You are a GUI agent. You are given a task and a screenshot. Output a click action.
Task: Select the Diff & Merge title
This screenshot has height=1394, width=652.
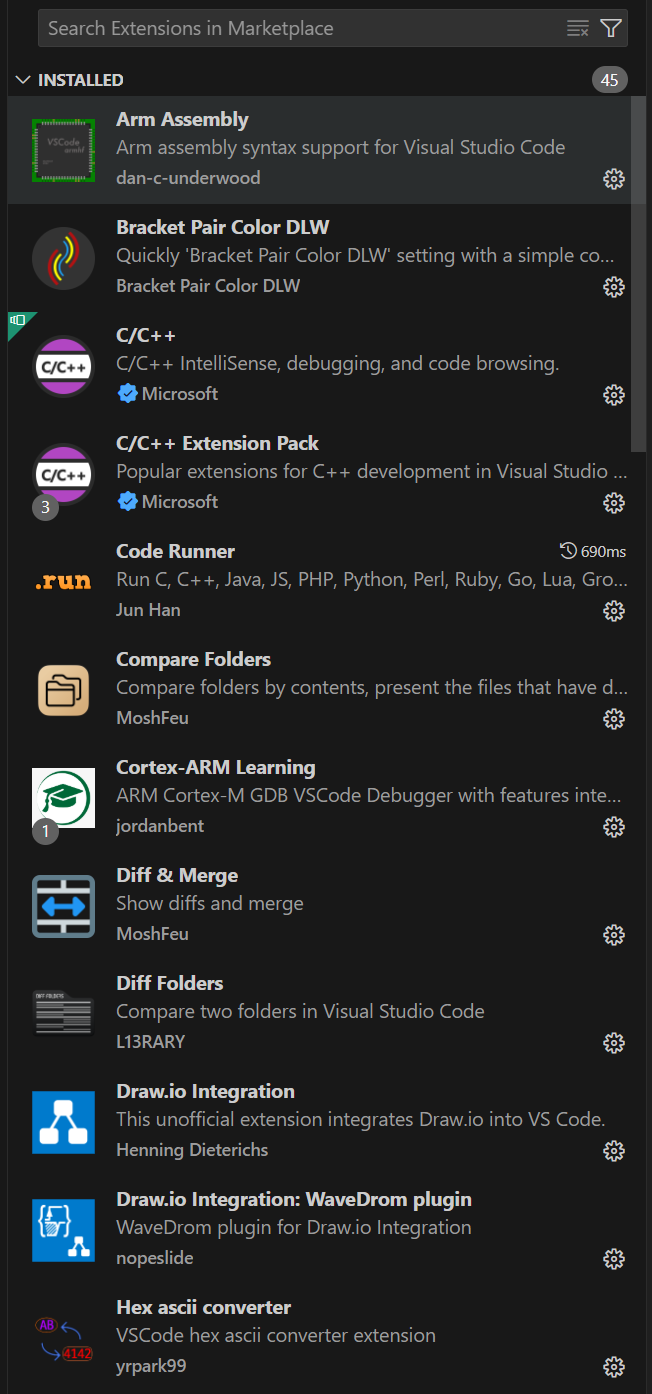[x=177, y=875]
